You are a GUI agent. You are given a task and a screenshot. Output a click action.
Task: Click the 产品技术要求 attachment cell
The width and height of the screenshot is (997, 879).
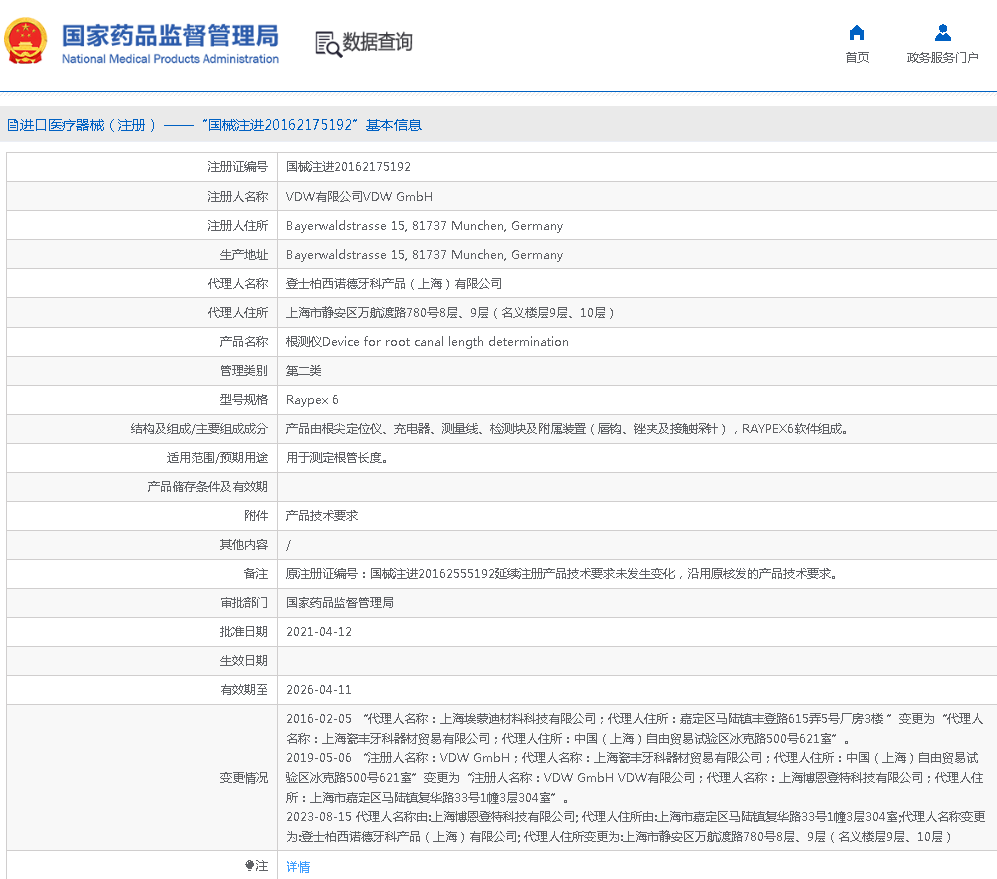tap(322, 516)
